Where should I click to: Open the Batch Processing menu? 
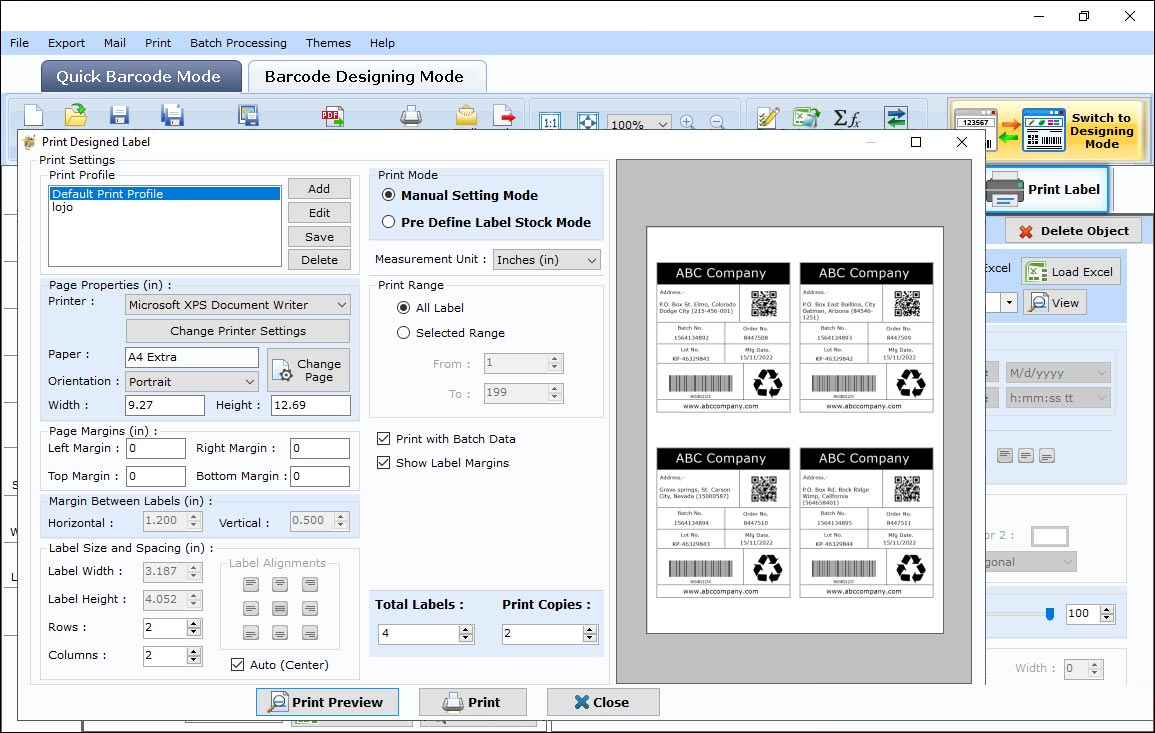pyautogui.click(x=238, y=43)
